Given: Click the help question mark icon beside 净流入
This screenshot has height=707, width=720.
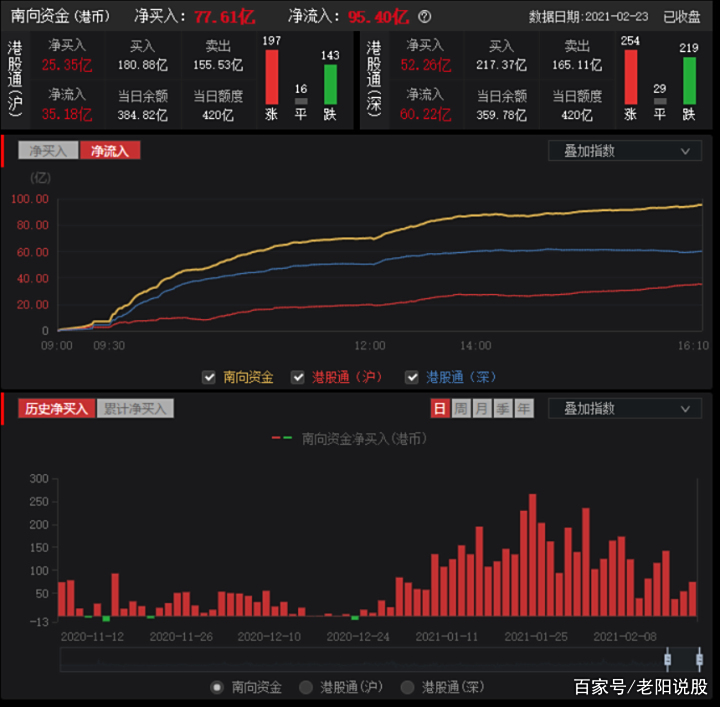Looking at the screenshot, I should (x=425, y=17).
